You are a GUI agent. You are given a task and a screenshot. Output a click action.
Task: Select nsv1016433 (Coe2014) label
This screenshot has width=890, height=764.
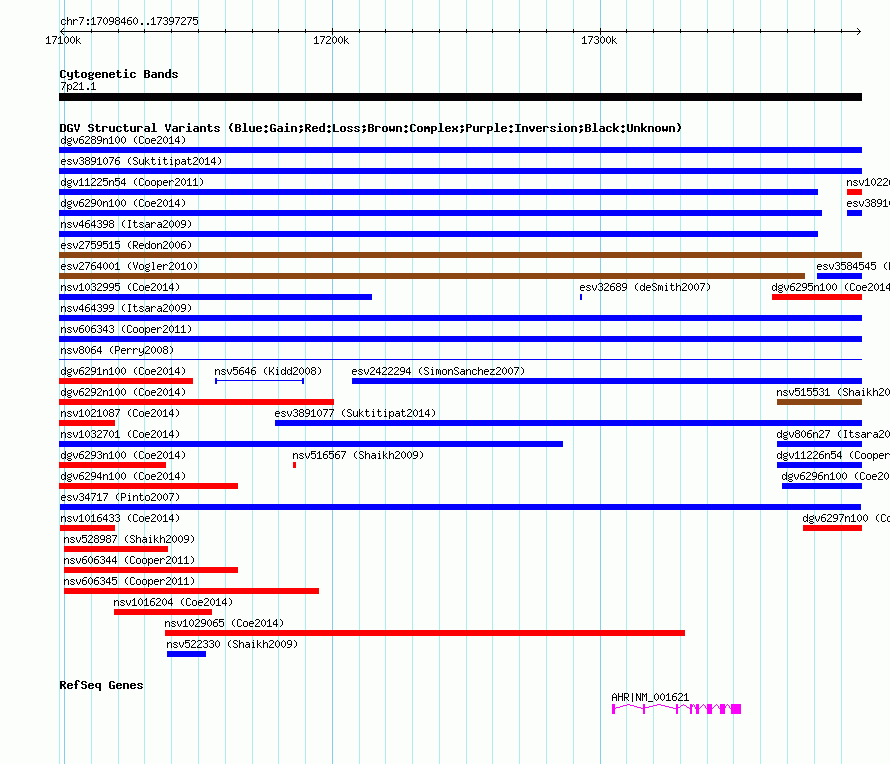[x=120, y=518]
